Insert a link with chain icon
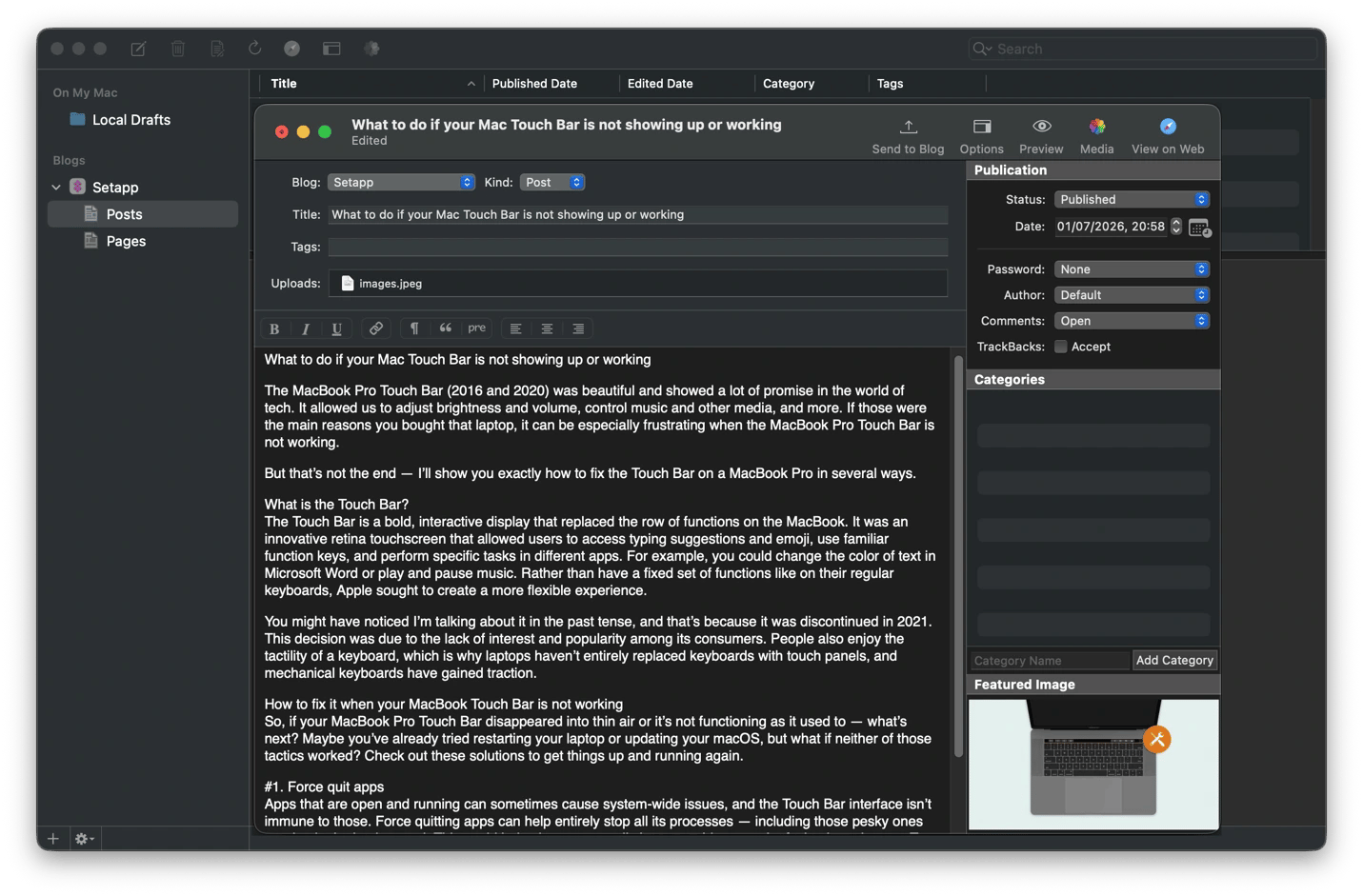Image resolution: width=1363 pixels, height=896 pixels. coord(376,329)
